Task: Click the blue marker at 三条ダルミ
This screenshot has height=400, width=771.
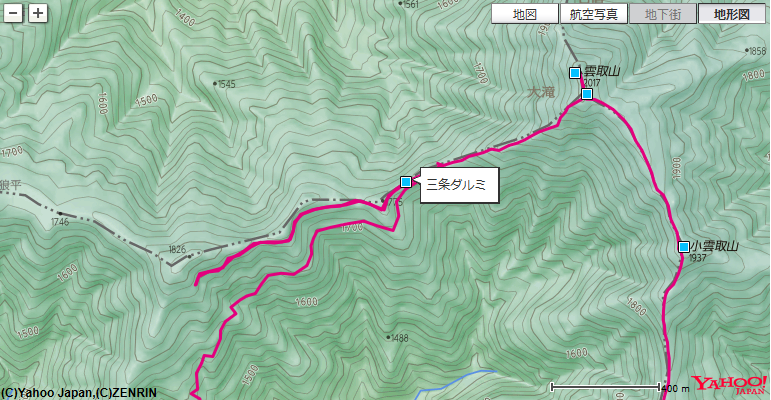Action: pos(406,182)
